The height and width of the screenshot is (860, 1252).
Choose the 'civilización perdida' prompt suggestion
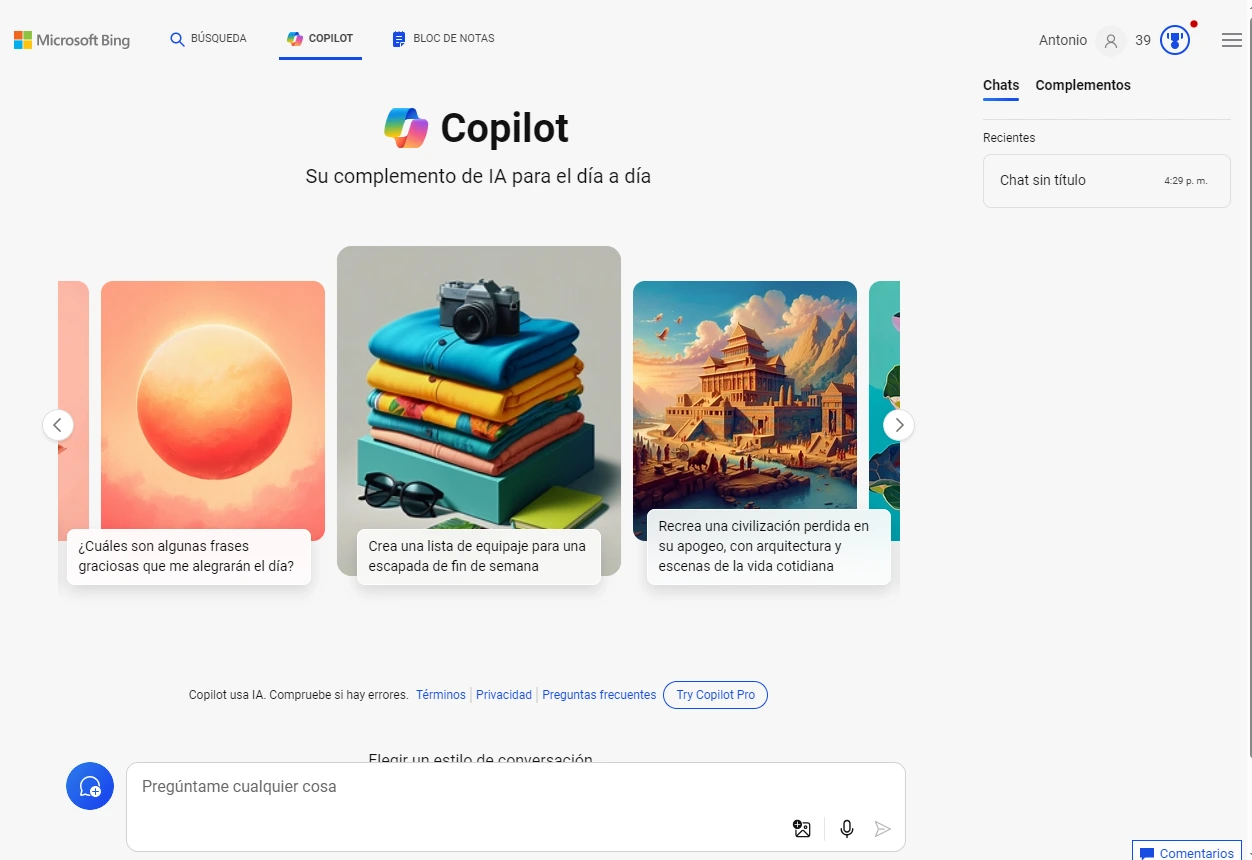(769, 547)
